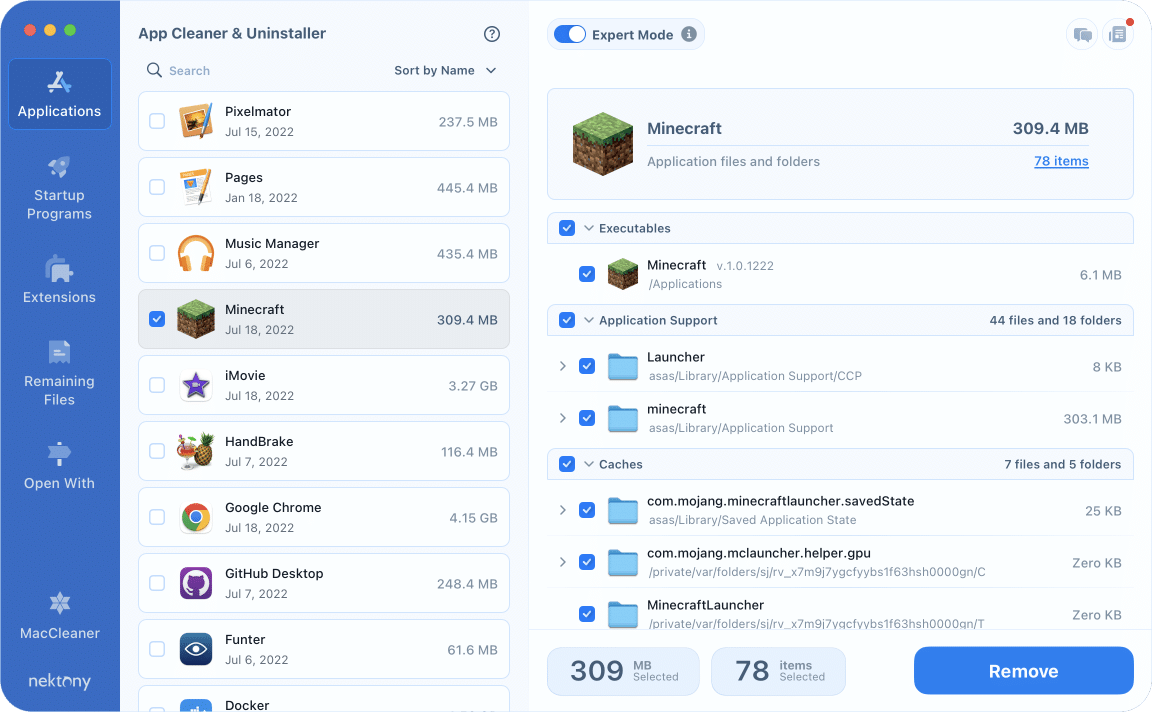This screenshot has height=712, width=1152.
Task: Expand the com.mojang.minecraftlauncher.savedState folder
Action: point(563,510)
